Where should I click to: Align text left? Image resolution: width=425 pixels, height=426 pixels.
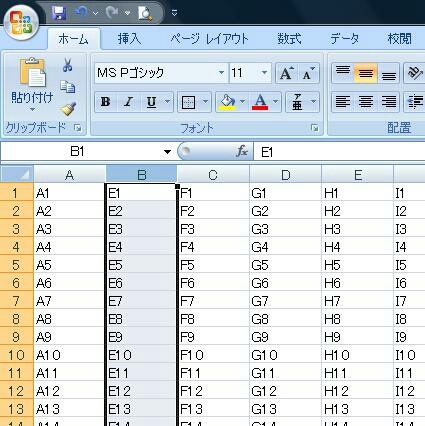(343, 102)
